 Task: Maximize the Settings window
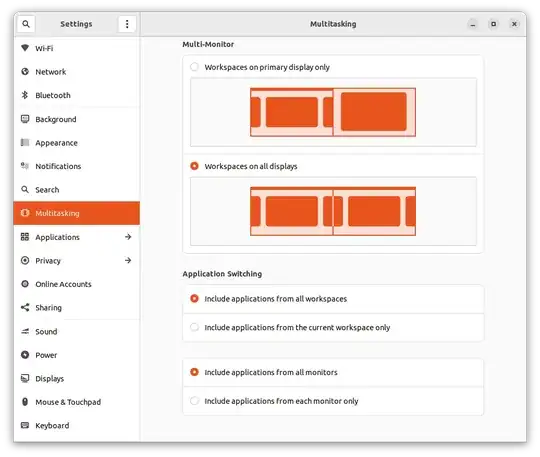point(494,24)
